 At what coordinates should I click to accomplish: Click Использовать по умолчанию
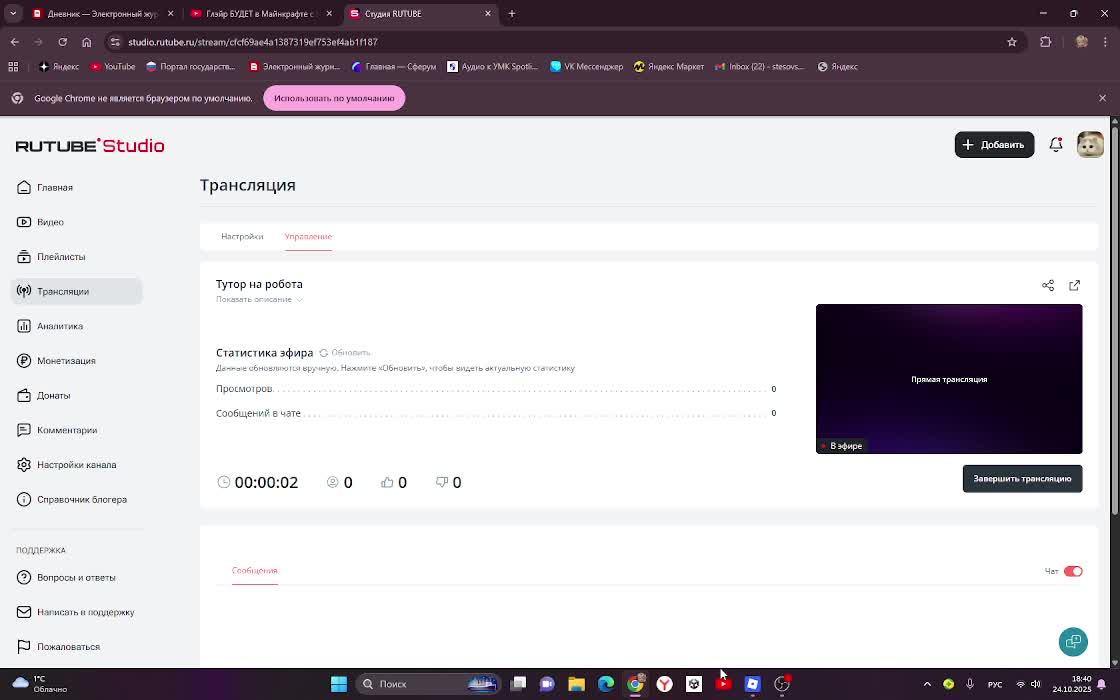pos(334,99)
